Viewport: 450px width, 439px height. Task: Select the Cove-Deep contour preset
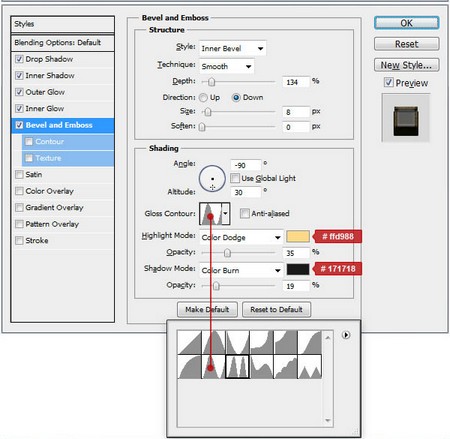pos(262,342)
